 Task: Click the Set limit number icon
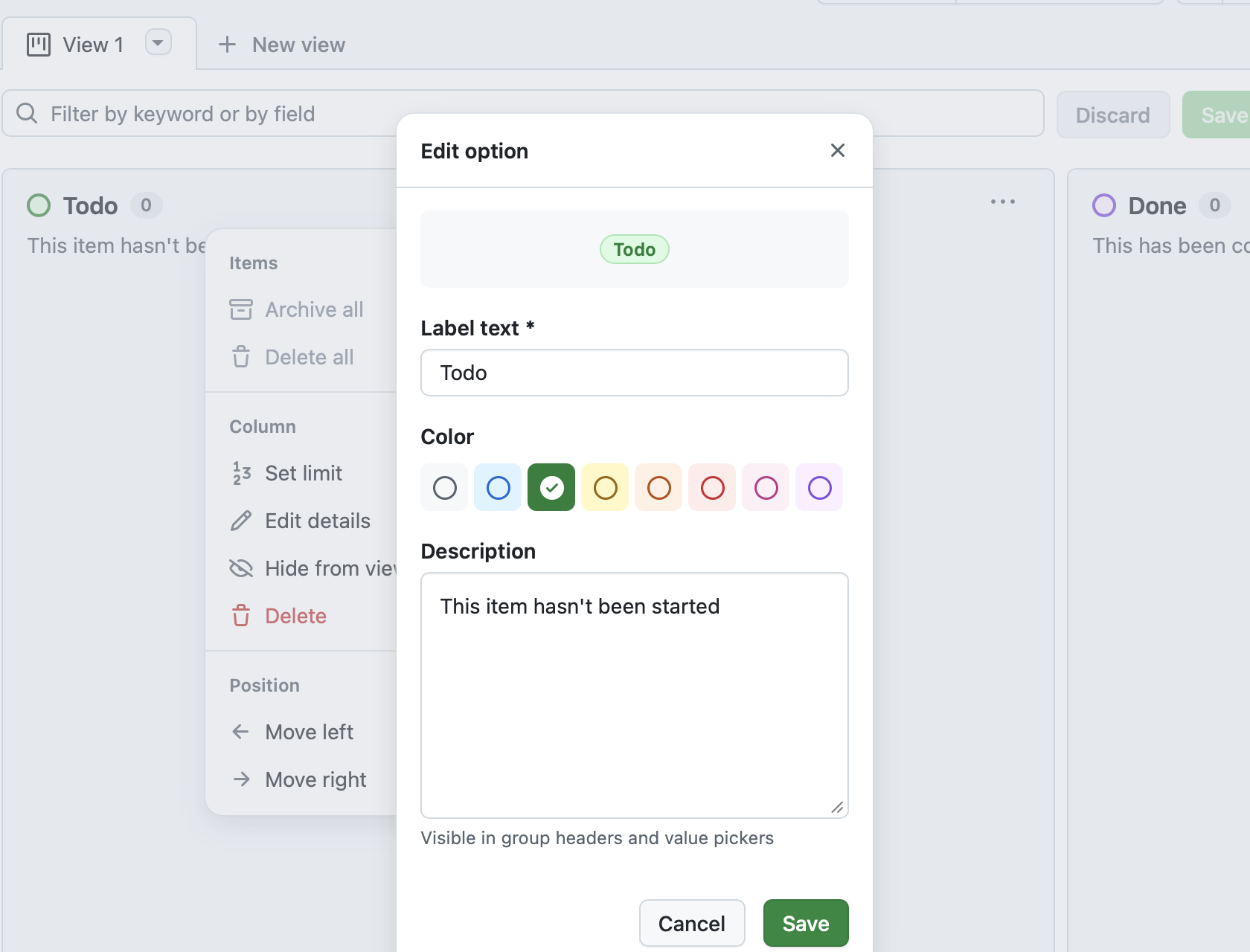tap(241, 473)
